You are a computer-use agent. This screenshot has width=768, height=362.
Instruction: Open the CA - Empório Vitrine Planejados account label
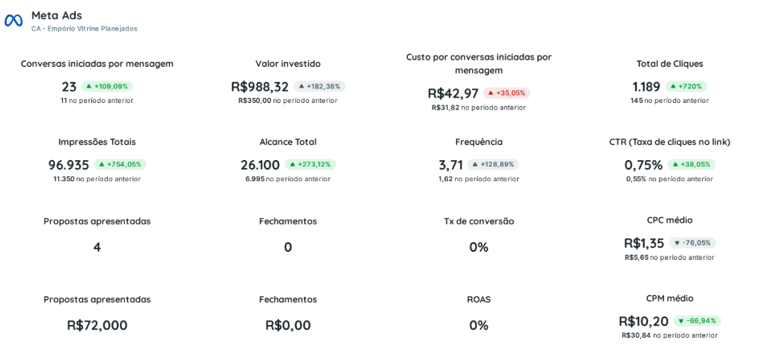click(84, 29)
